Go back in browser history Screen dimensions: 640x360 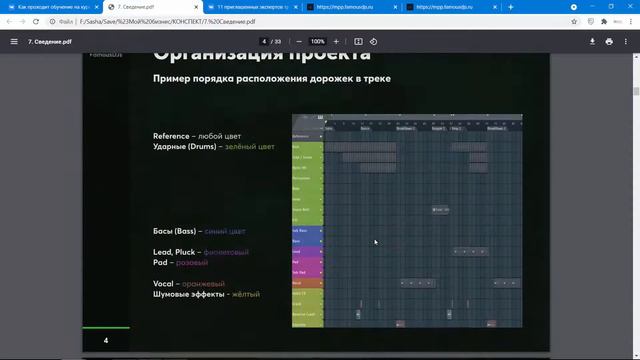pyautogui.click(x=9, y=22)
